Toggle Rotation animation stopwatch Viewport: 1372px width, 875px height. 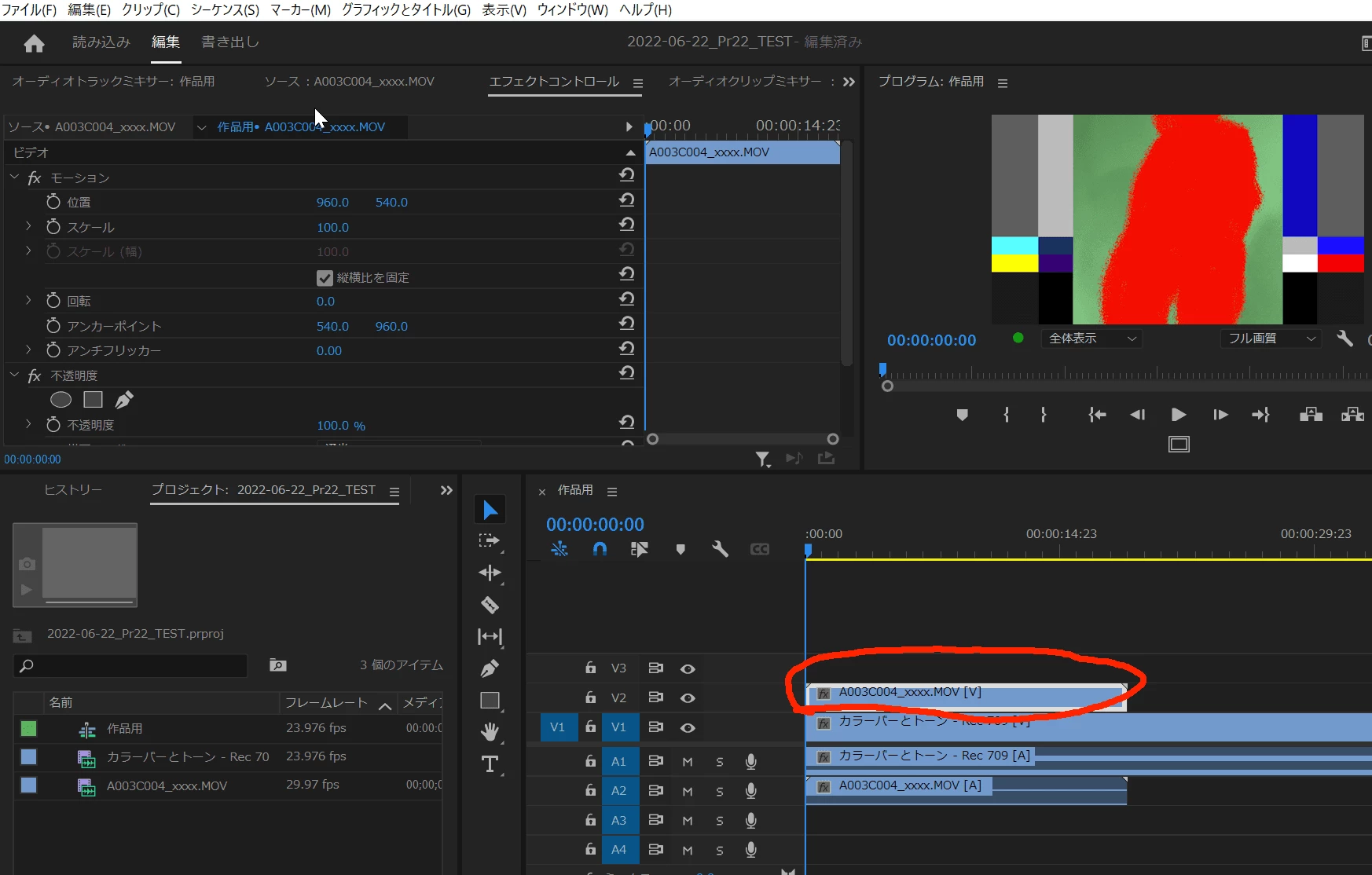click(x=53, y=301)
